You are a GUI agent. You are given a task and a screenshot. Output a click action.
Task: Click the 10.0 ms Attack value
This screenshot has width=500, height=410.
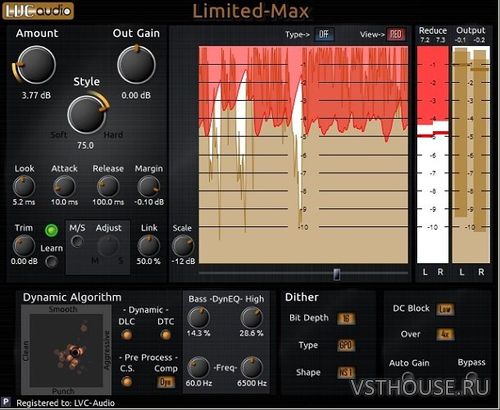(64, 202)
